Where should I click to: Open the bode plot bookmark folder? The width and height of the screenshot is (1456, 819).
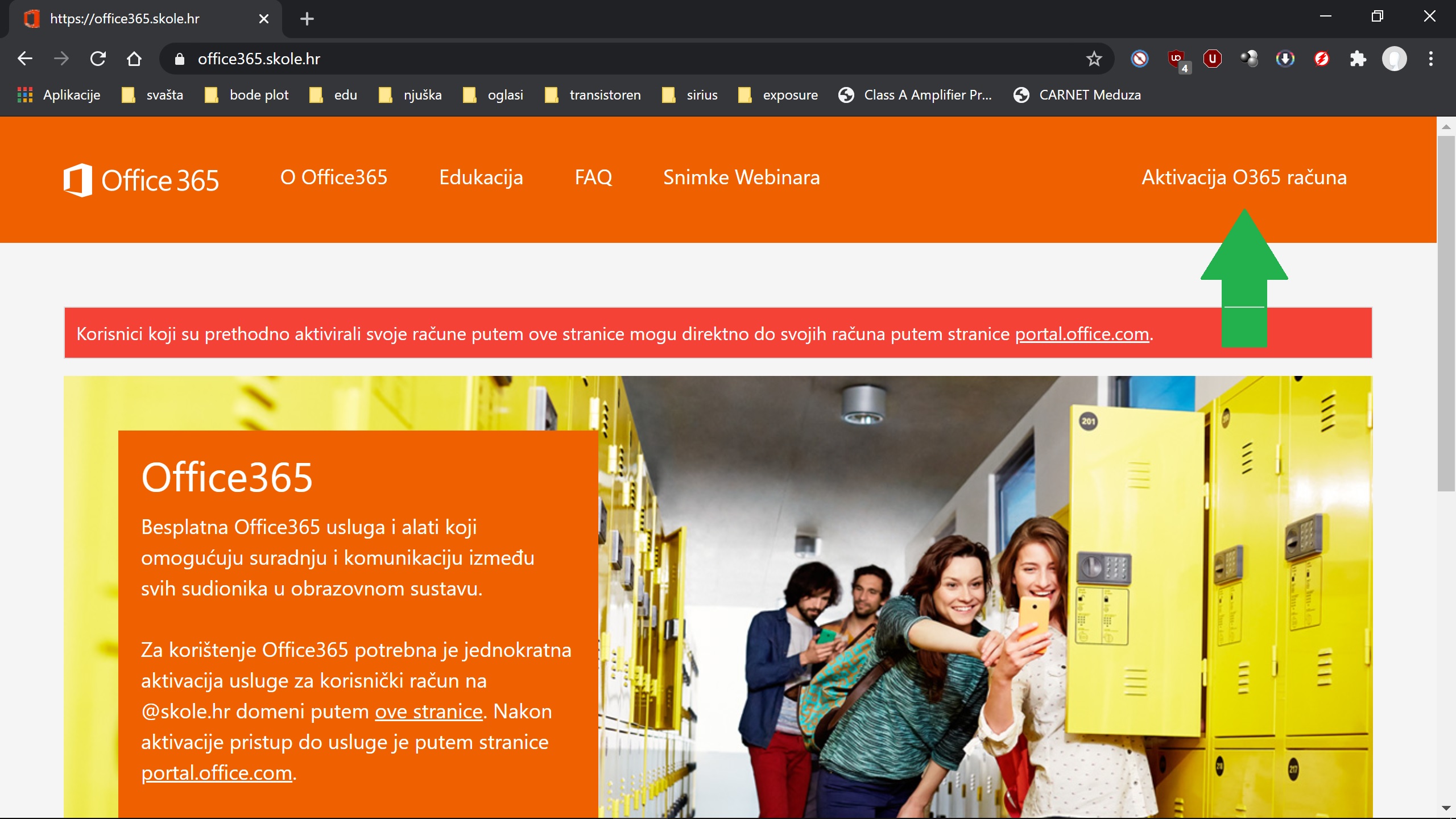[x=247, y=95]
